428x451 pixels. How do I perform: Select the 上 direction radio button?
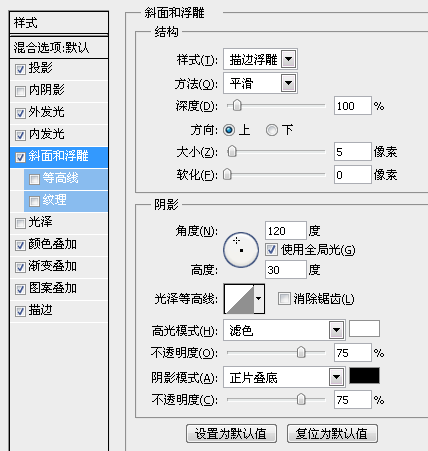coord(229,130)
